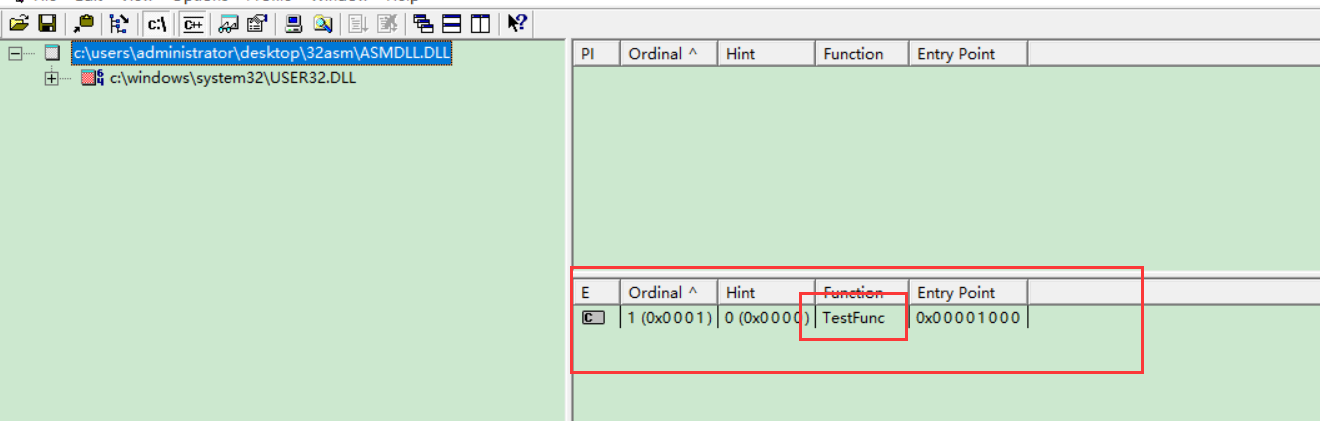View module in external viewer icon
Viewport: 1320px width, 421px height.
tap(229, 22)
